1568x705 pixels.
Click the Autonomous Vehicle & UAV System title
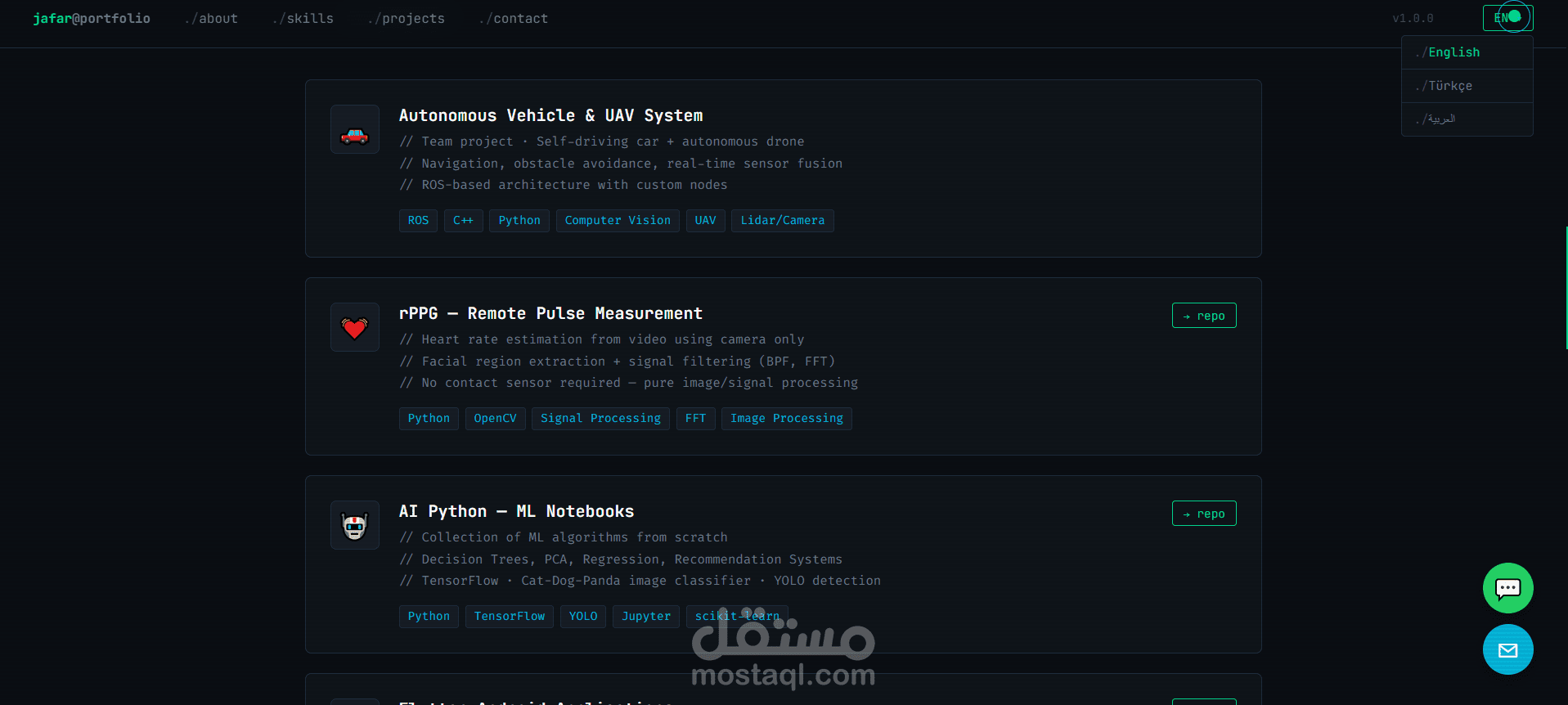point(551,115)
